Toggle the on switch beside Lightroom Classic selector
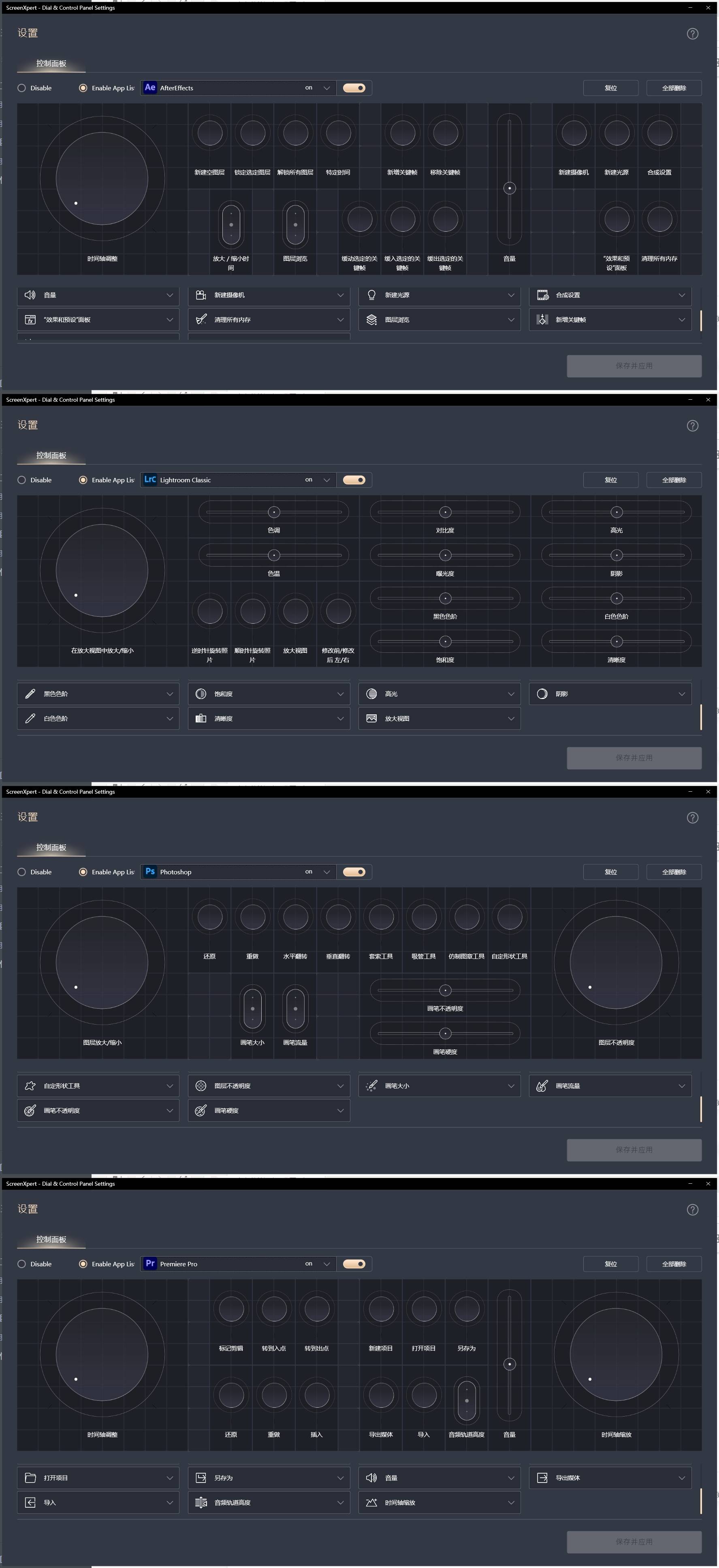The width and height of the screenshot is (719, 1568). [x=354, y=479]
